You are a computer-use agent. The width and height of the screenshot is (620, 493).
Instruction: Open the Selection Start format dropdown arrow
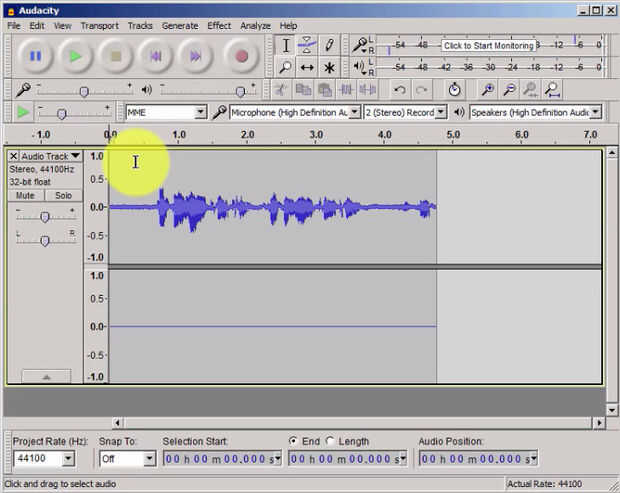click(x=278, y=459)
